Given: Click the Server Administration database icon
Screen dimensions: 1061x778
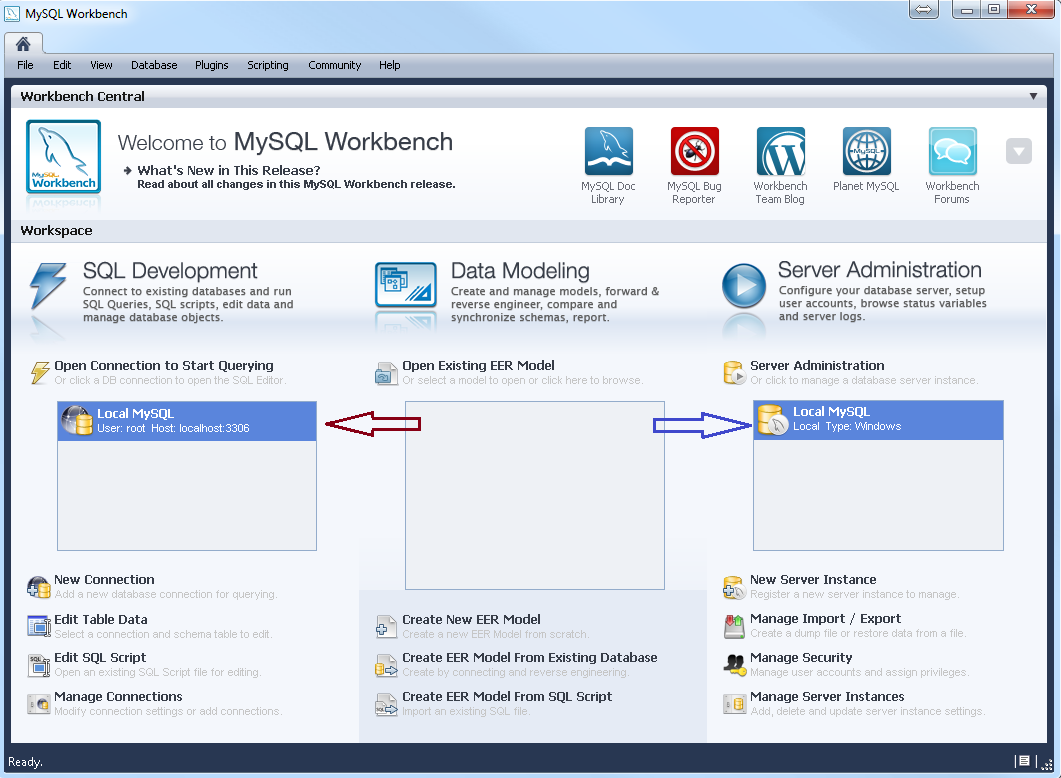Looking at the screenshot, I should pyautogui.click(x=734, y=373).
